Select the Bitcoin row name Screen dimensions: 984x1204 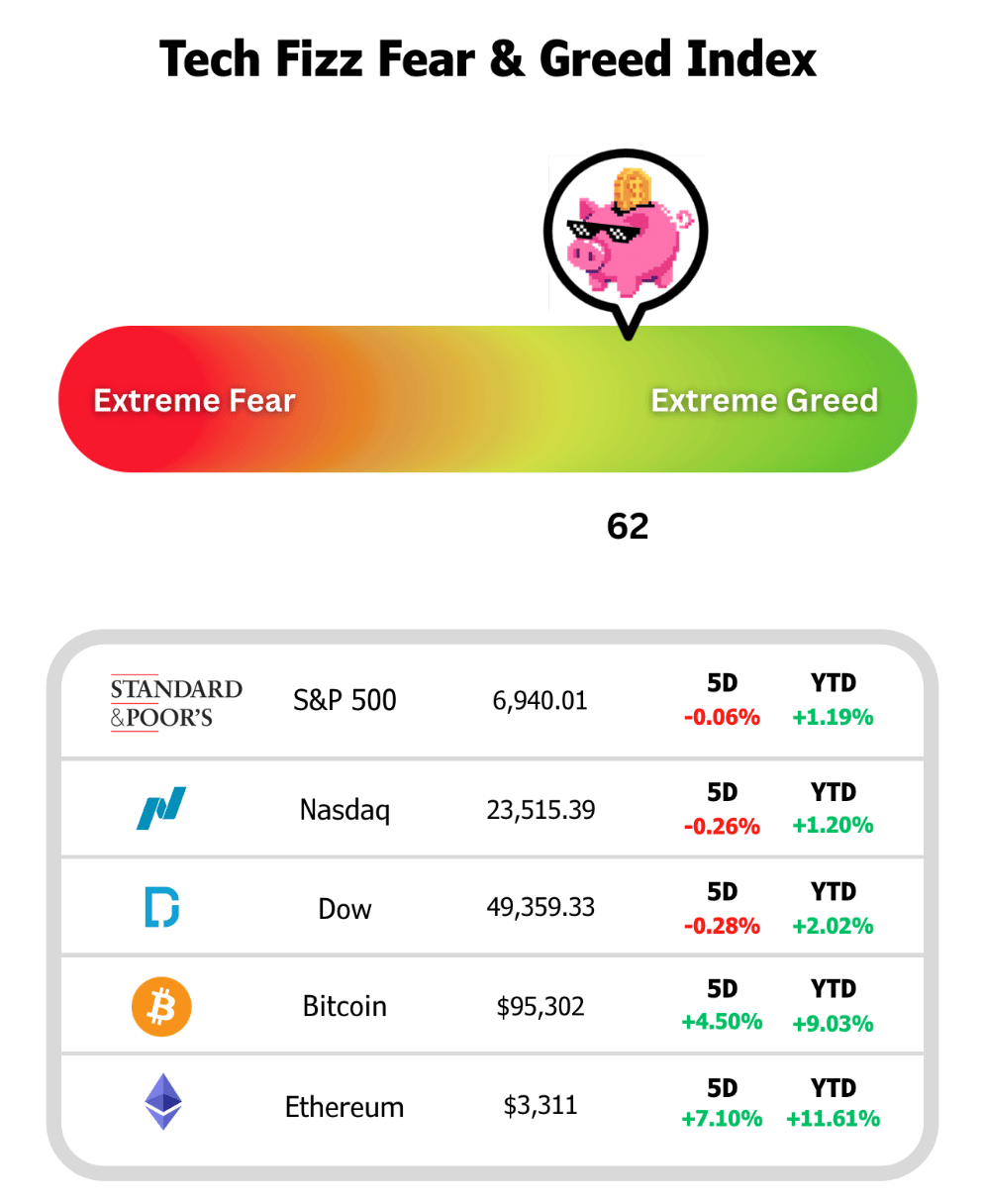click(x=344, y=1007)
